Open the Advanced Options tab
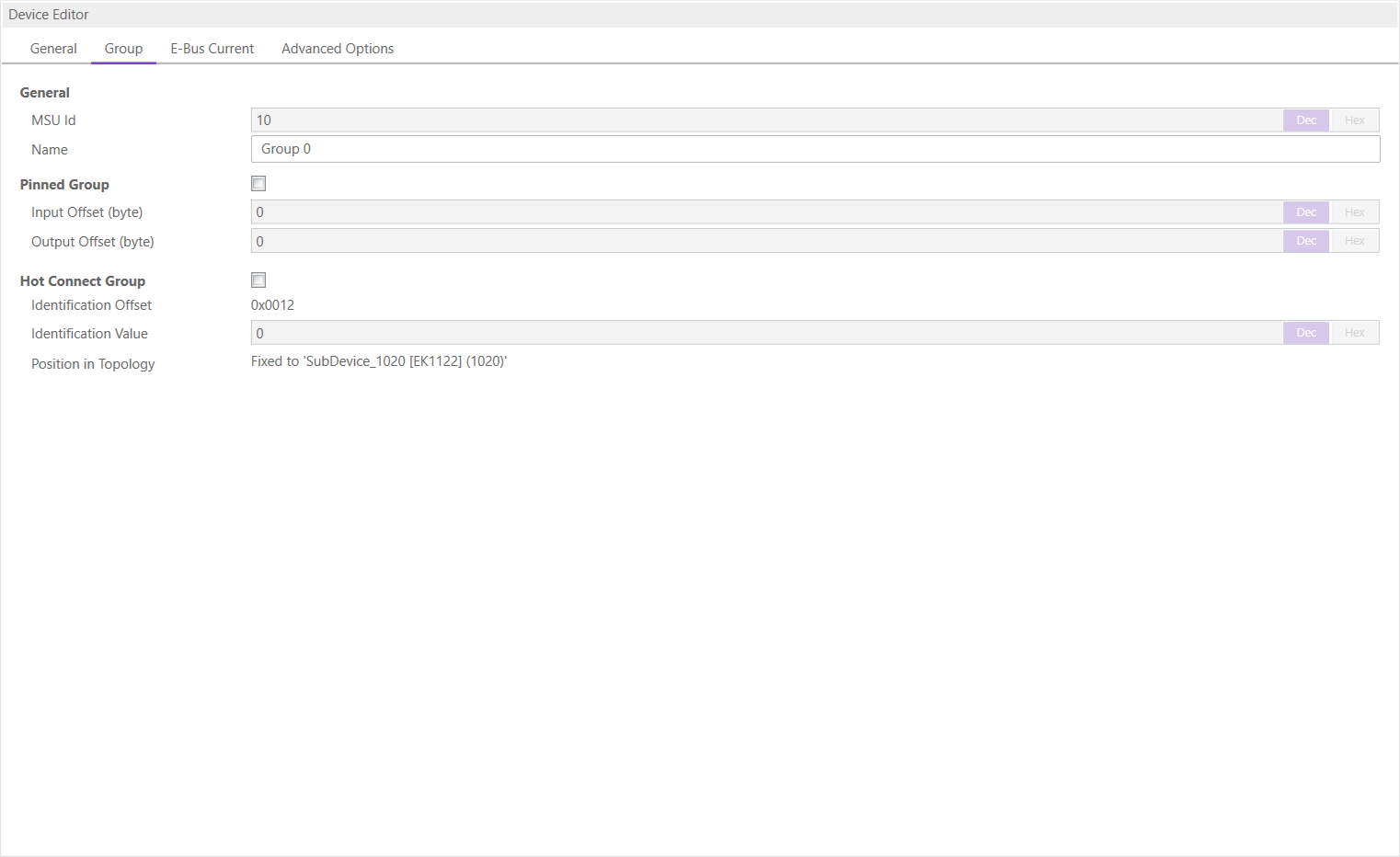The width and height of the screenshot is (1400, 857). pos(338,49)
